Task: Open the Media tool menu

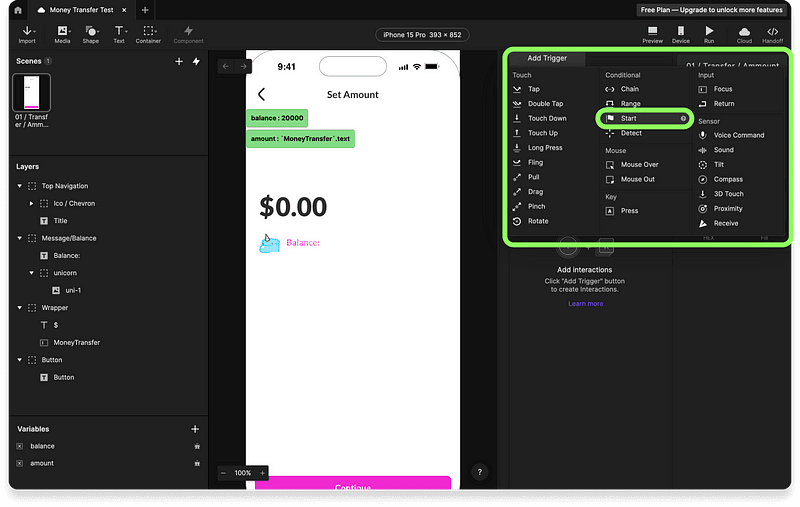Action: tap(62, 35)
